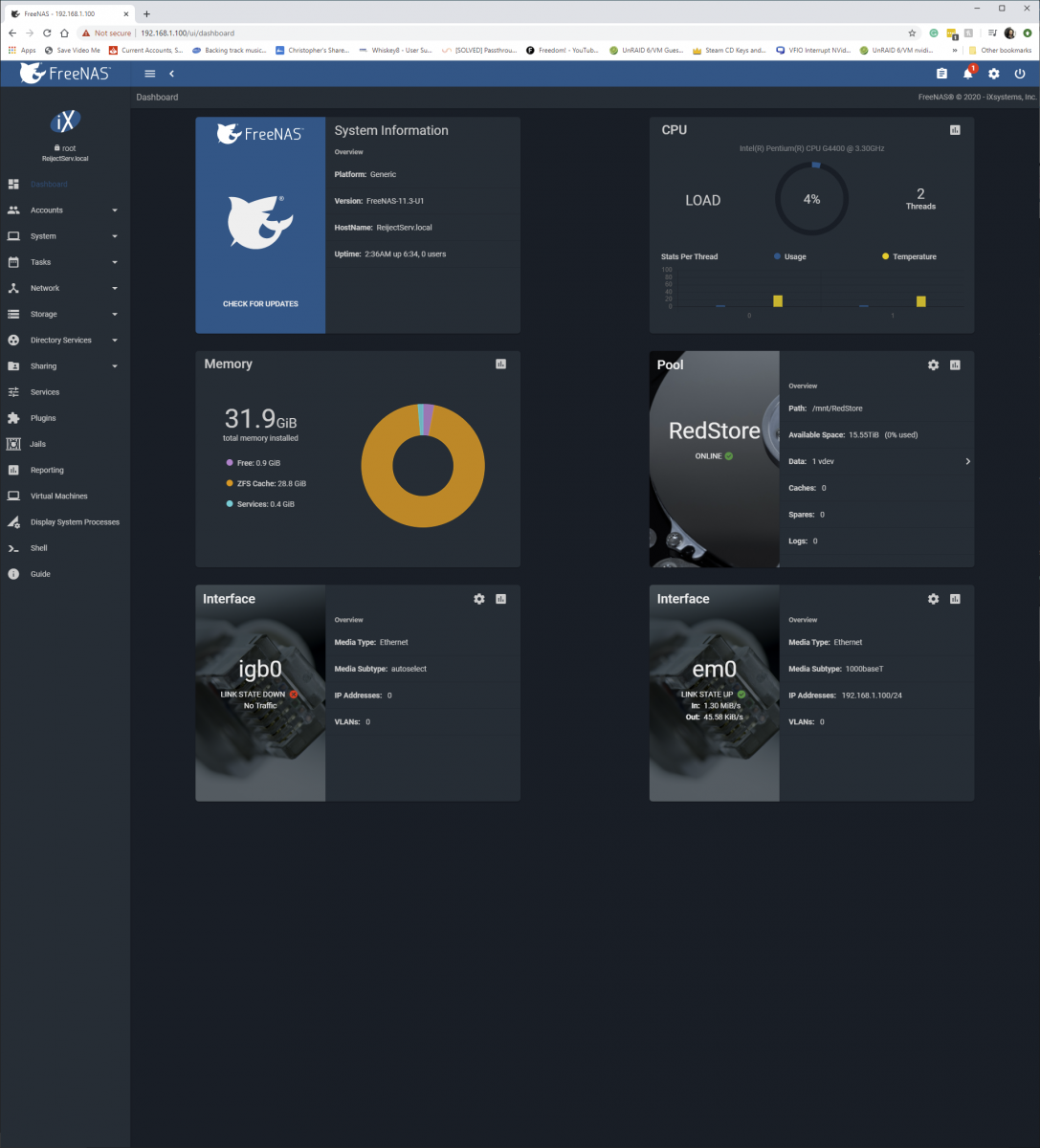Open the Whiskey8 bookmark
This screenshot has width=1040, height=1148.
click(395, 50)
